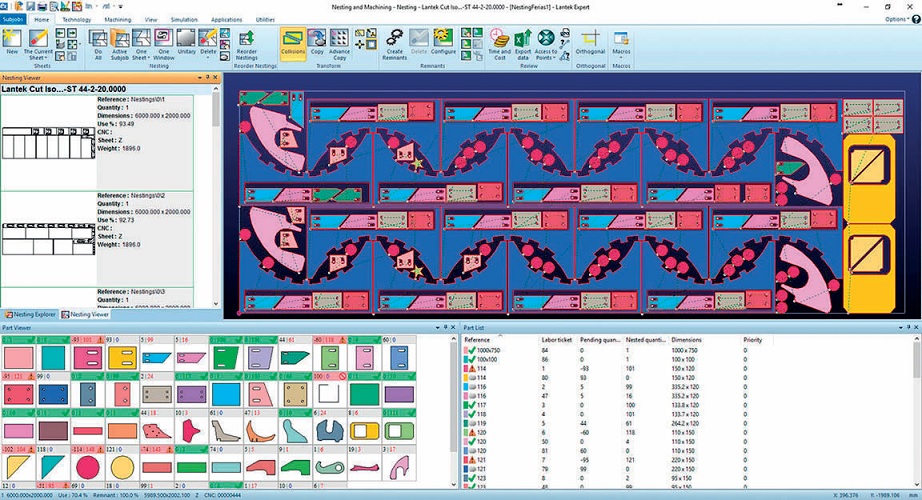This screenshot has height=500, width=922.
Task: Select the One Window nesting tool
Action: [163, 45]
